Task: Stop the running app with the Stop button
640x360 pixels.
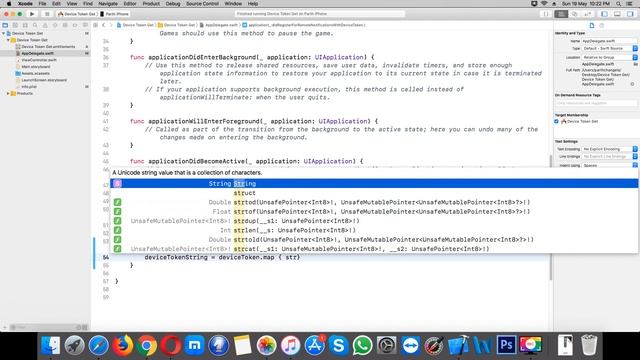Action: [x=47, y=14]
